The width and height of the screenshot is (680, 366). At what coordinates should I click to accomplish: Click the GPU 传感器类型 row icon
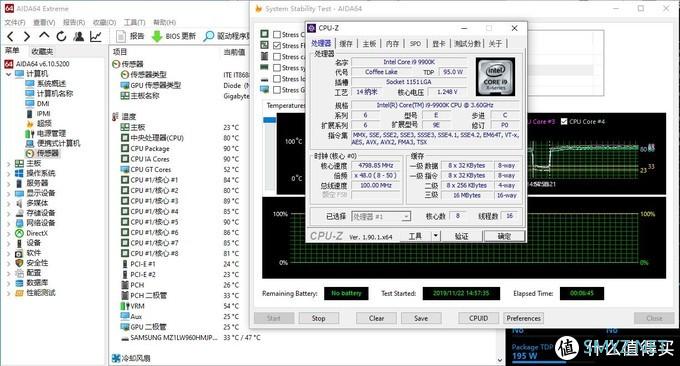125,85
